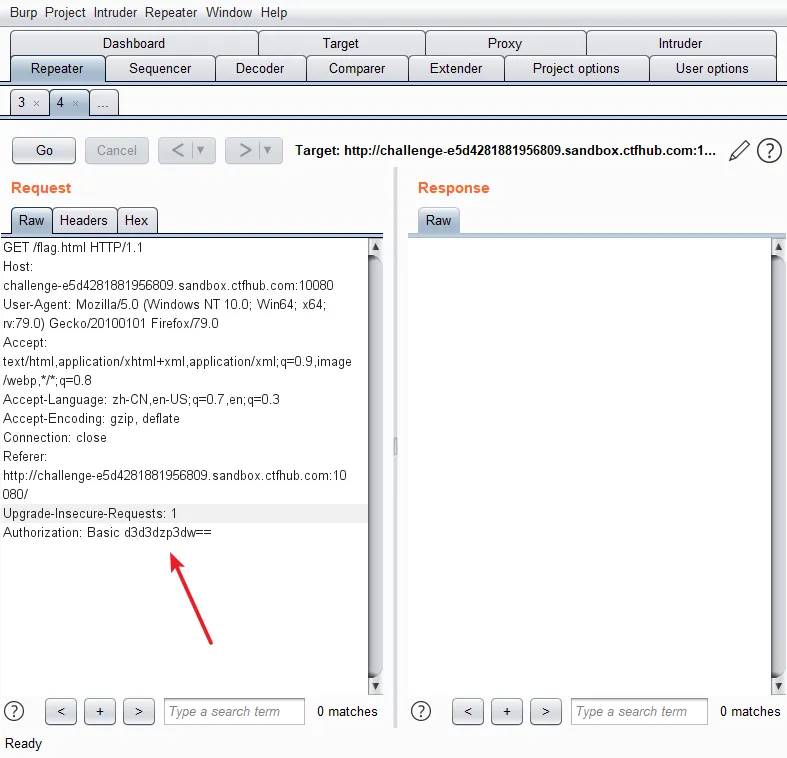
Task: Switch to the Decoder tab
Action: 260,68
